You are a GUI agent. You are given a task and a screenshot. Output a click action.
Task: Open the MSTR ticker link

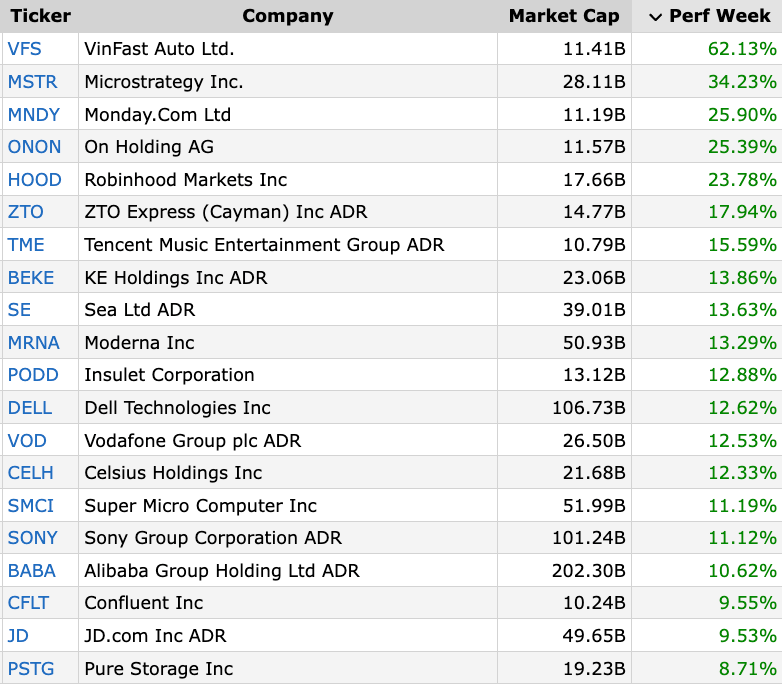(30, 82)
